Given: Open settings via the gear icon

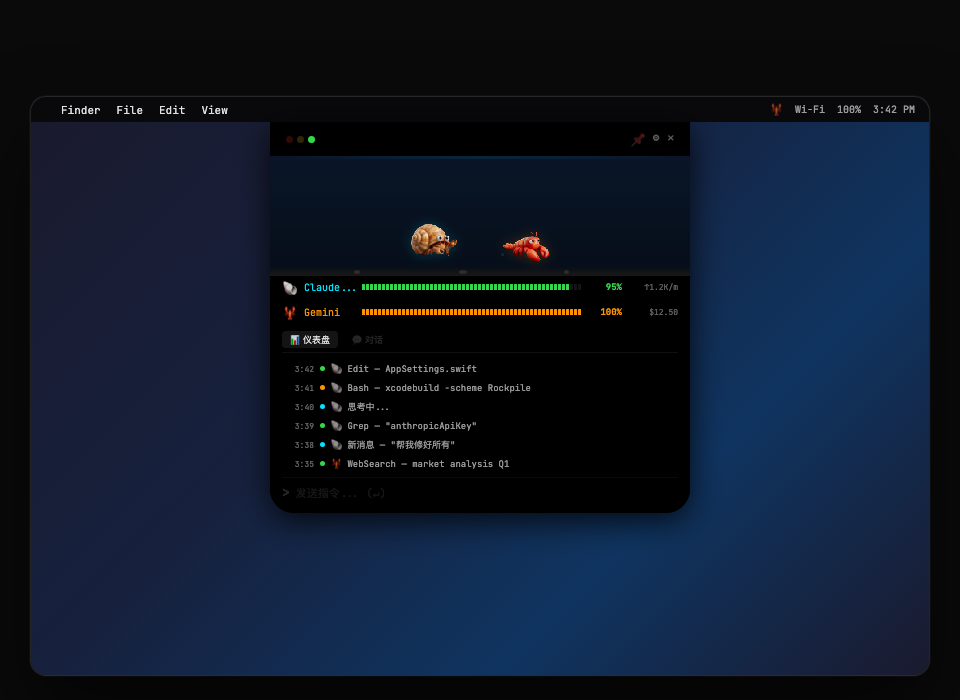Looking at the screenshot, I should coord(656,138).
